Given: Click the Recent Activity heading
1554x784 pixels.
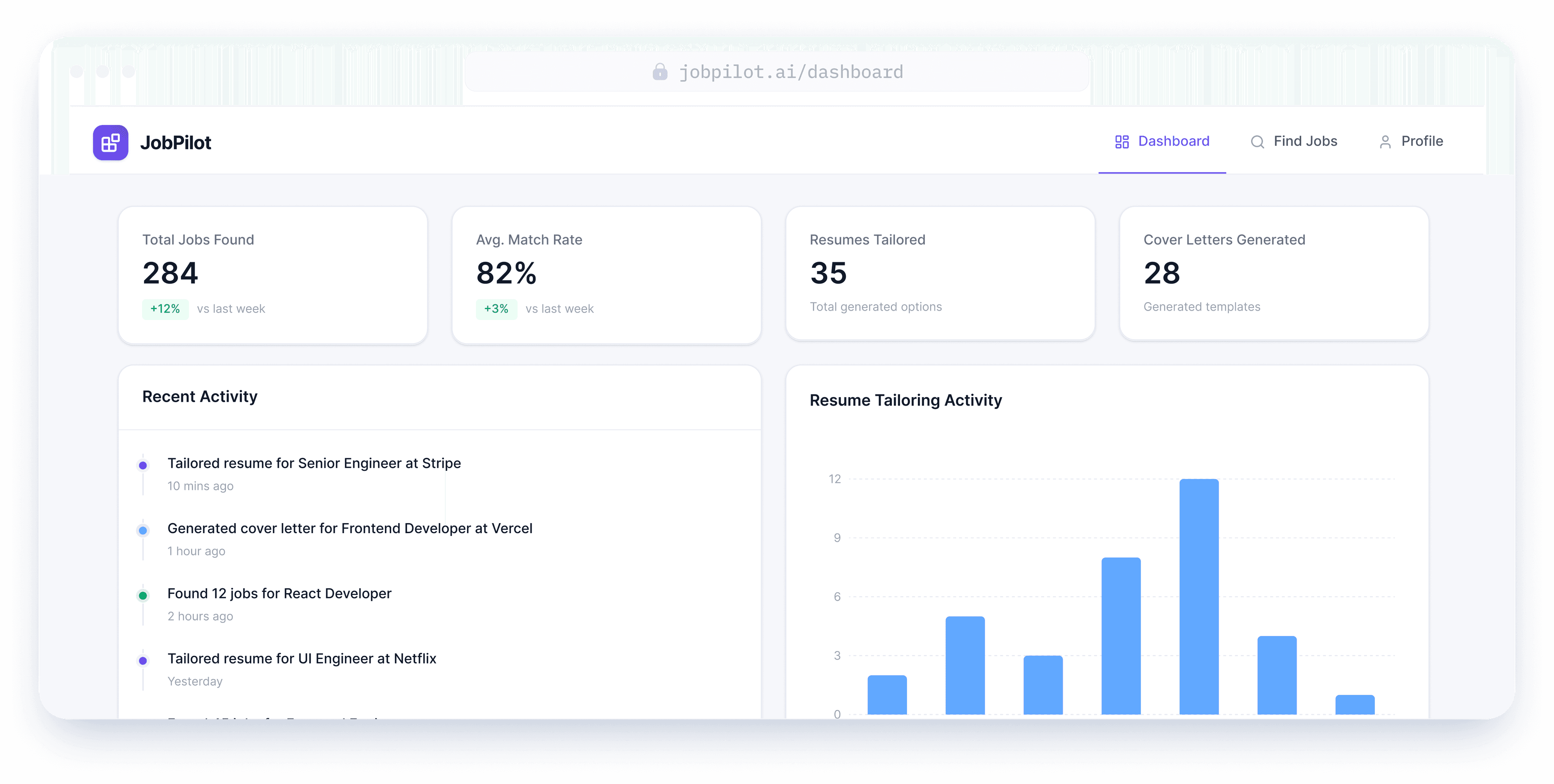Looking at the screenshot, I should [200, 397].
